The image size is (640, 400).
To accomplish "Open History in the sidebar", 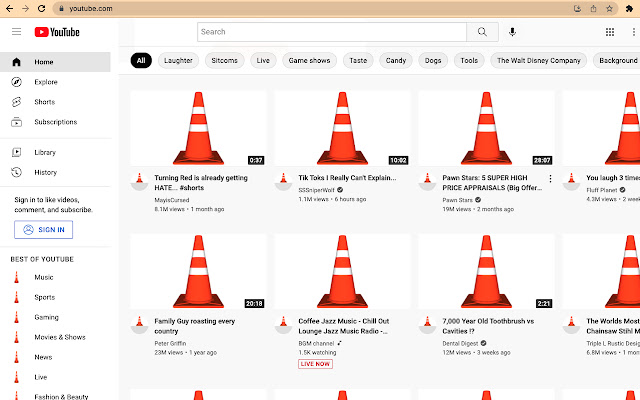I will [x=55, y=172].
